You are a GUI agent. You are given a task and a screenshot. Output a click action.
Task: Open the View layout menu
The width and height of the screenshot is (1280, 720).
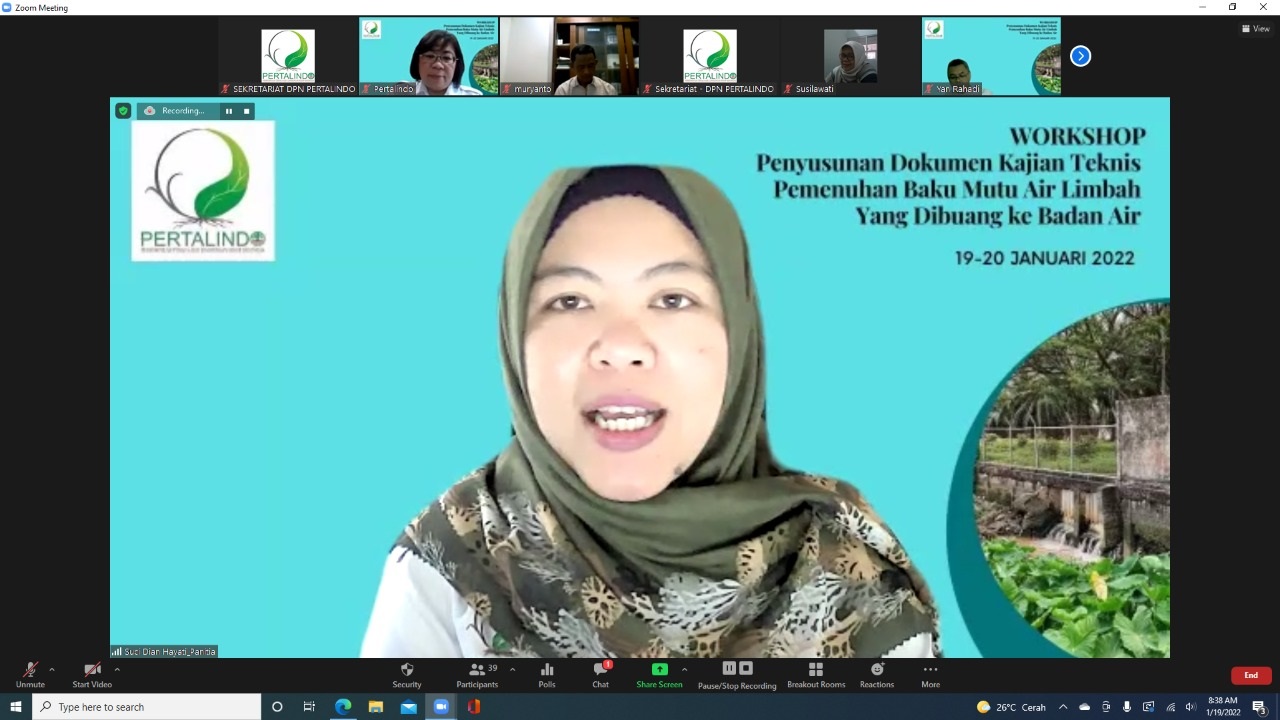click(x=1255, y=29)
